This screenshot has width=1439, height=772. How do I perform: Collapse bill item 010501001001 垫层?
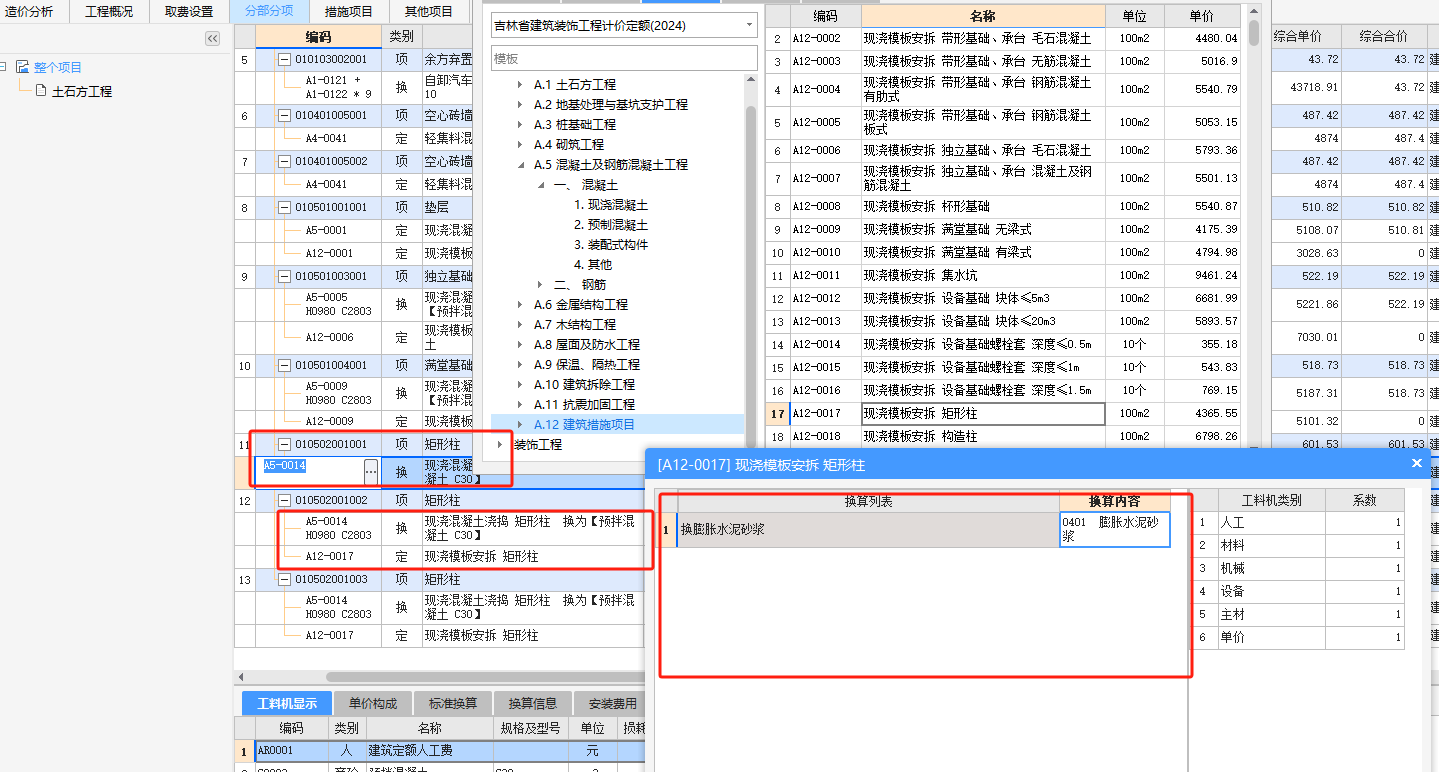point(284,208)
